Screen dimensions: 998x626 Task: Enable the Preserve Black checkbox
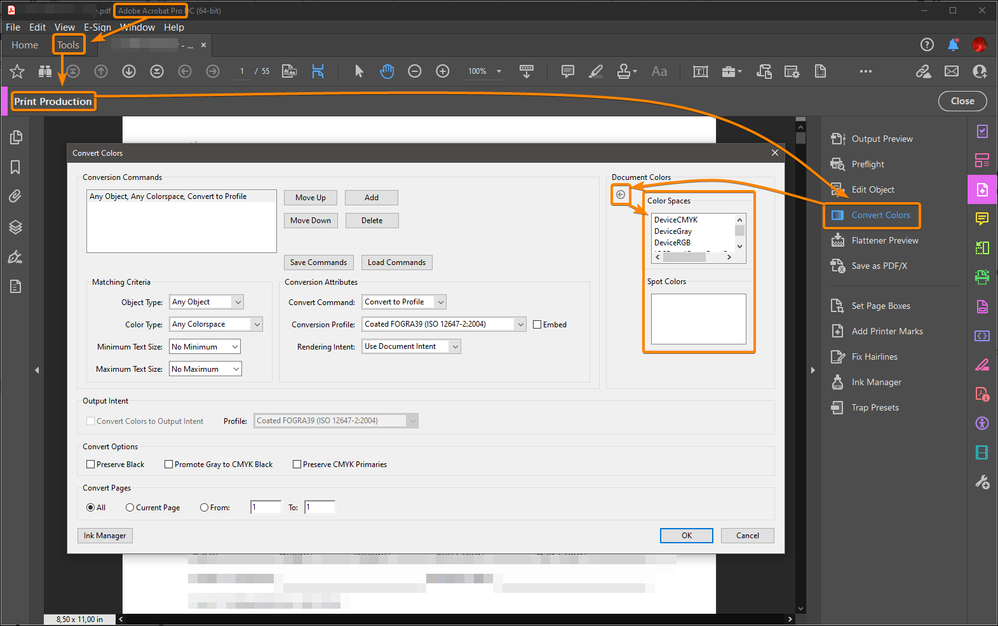coord(91,464)
